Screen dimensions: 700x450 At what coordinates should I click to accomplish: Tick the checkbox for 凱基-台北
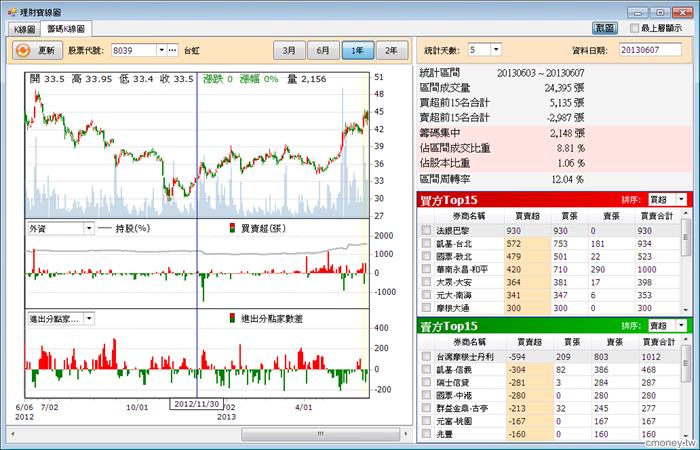click(x=427, y=243)
